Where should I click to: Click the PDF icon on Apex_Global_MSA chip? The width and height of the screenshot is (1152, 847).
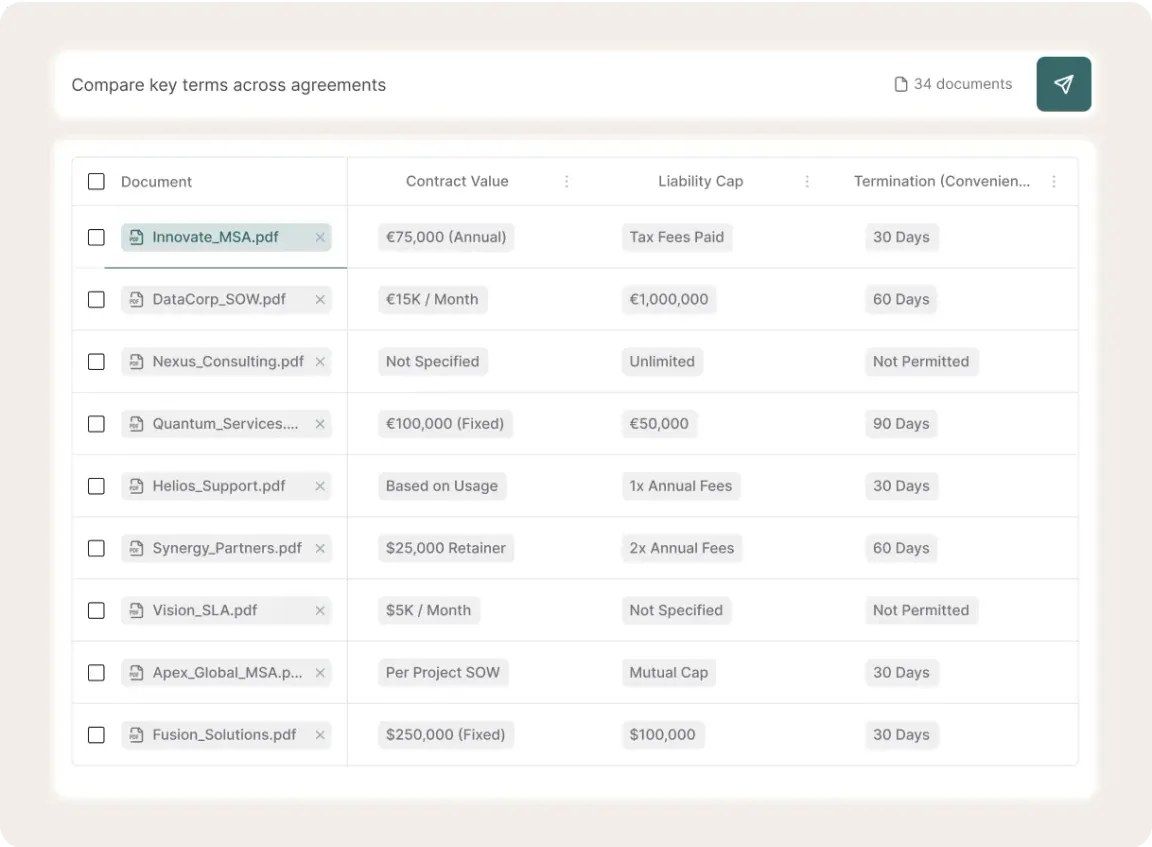[136, 672]
